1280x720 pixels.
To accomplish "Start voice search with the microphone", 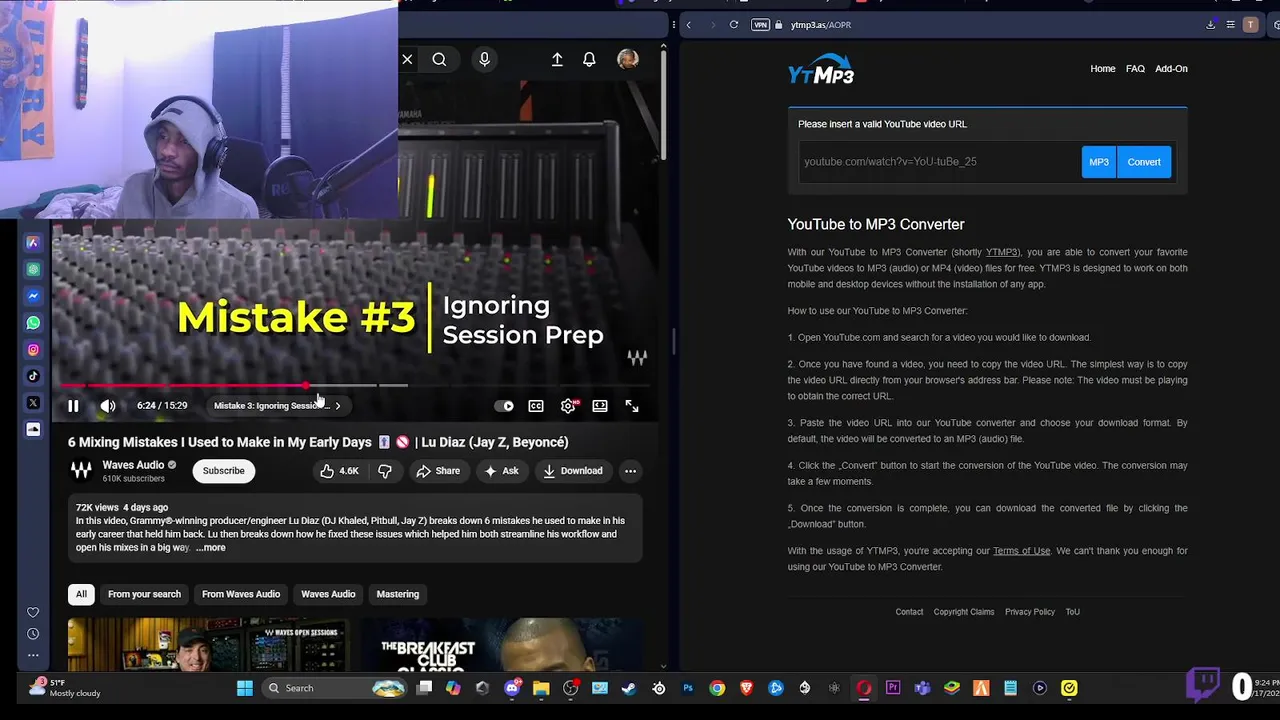I will click(484, 60).
